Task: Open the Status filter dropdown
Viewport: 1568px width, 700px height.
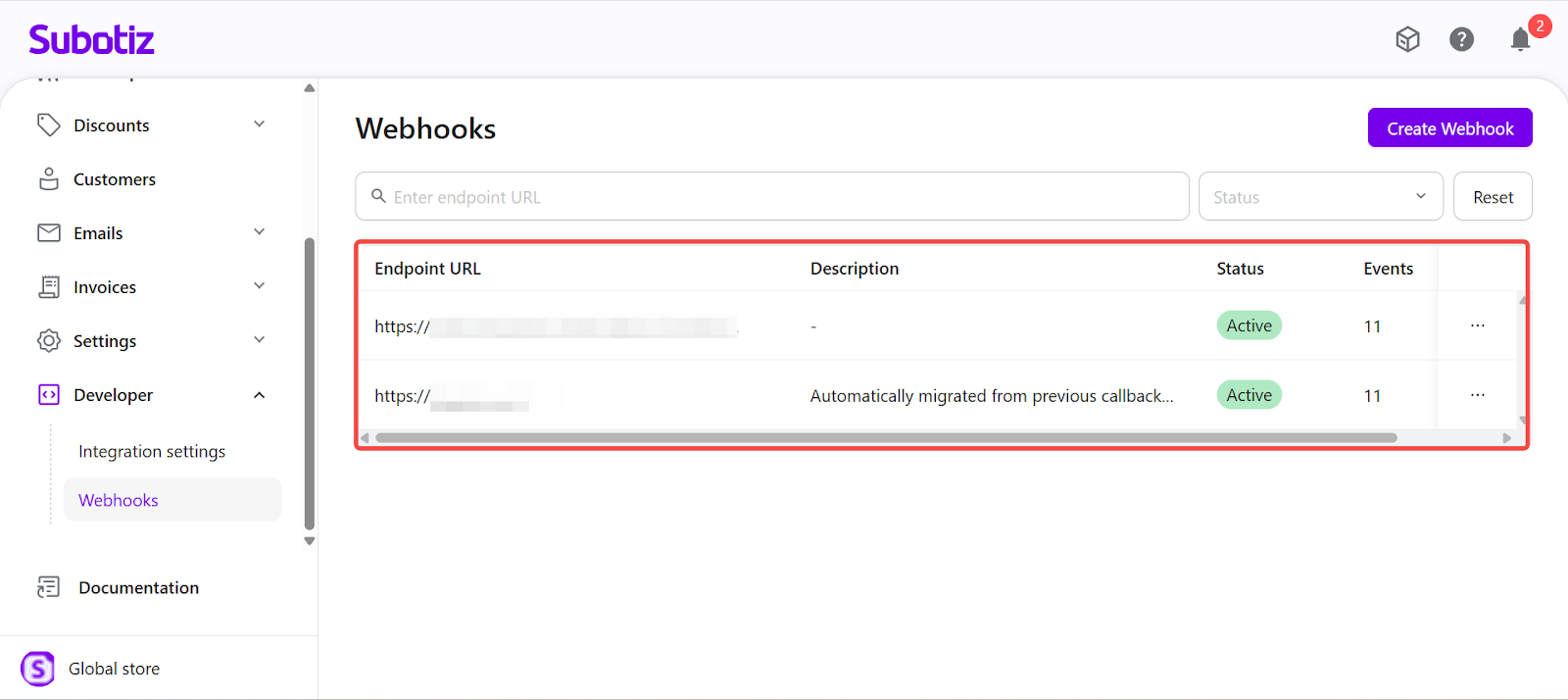Action: 1320,197
